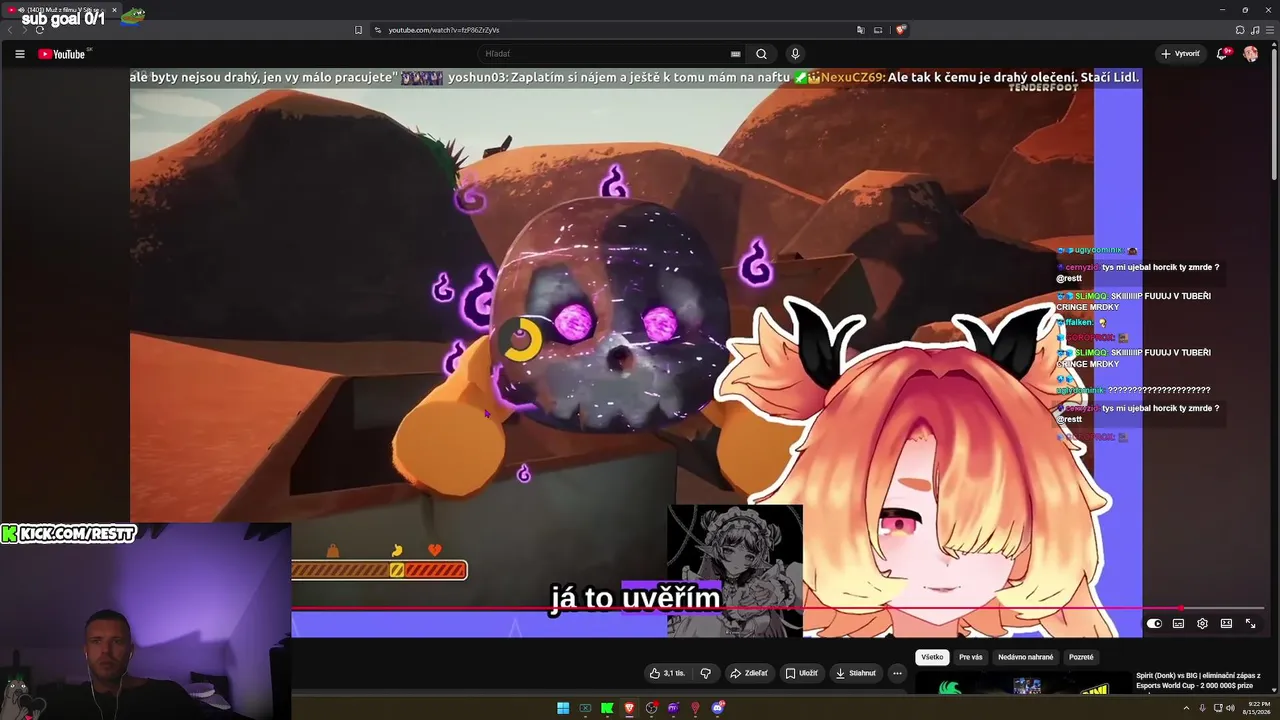Toggle the autoplay switch in player
Screen dimensions: 1280x720
pos(1154,624)
